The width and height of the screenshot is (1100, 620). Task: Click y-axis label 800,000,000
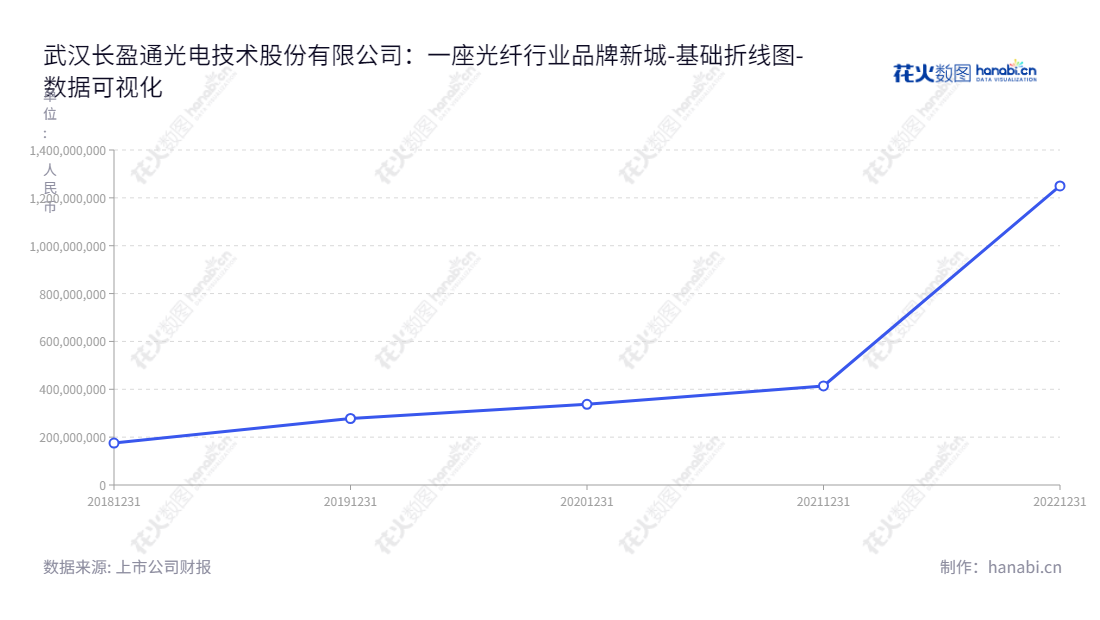[x=72, y=295]
